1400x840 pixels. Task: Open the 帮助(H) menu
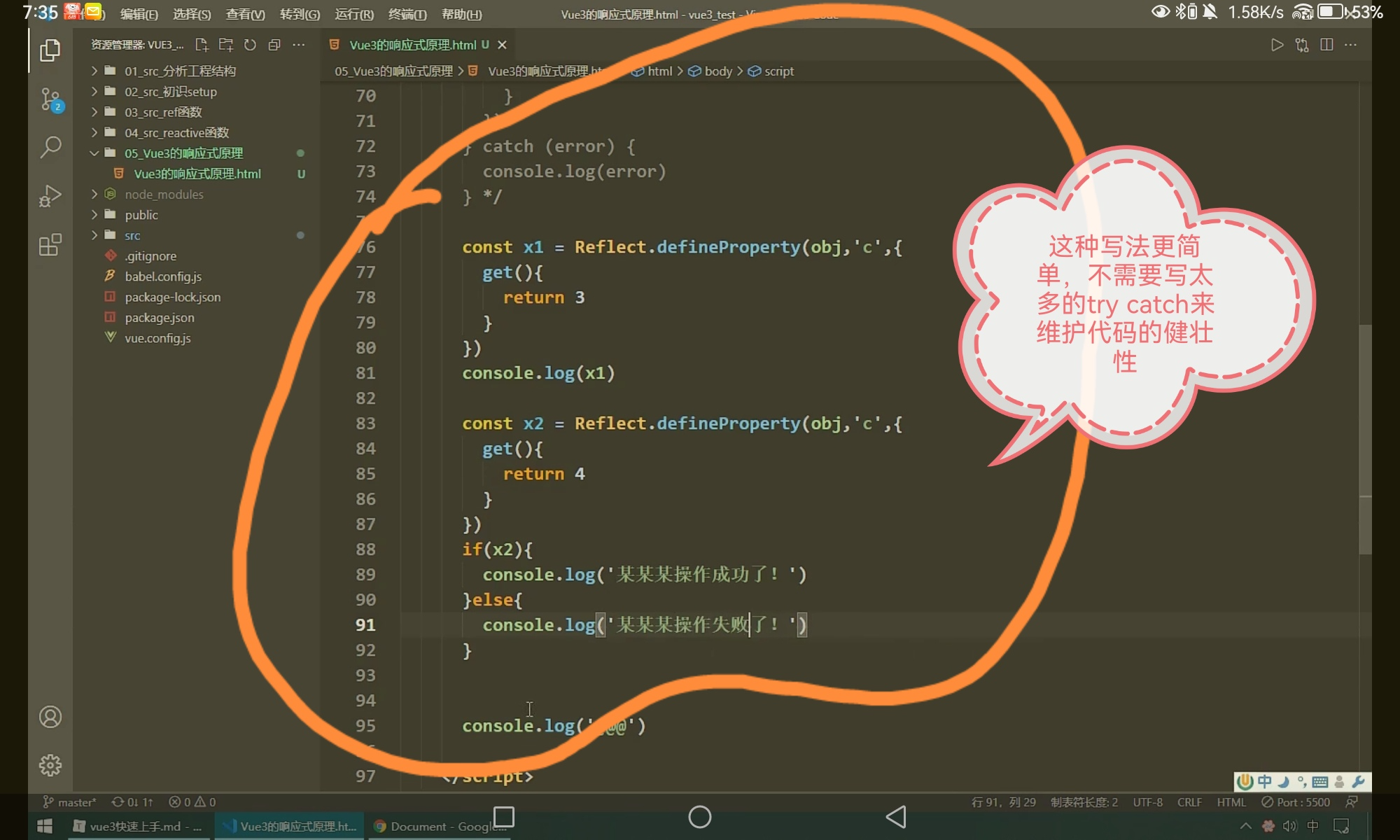pos(461,14)
